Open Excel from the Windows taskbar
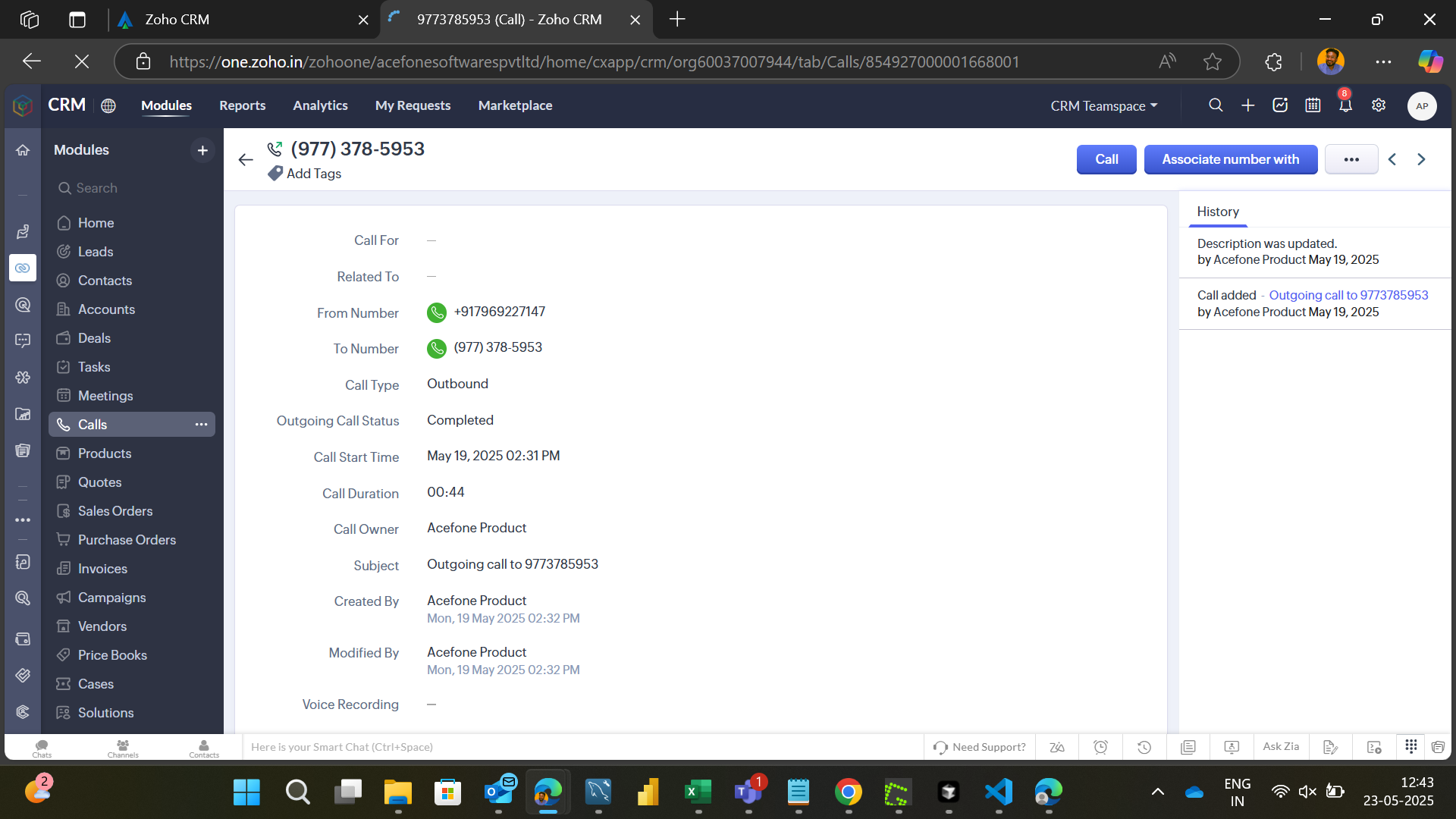The height and width of the screenshot is (819, 1456). [697, 792]
